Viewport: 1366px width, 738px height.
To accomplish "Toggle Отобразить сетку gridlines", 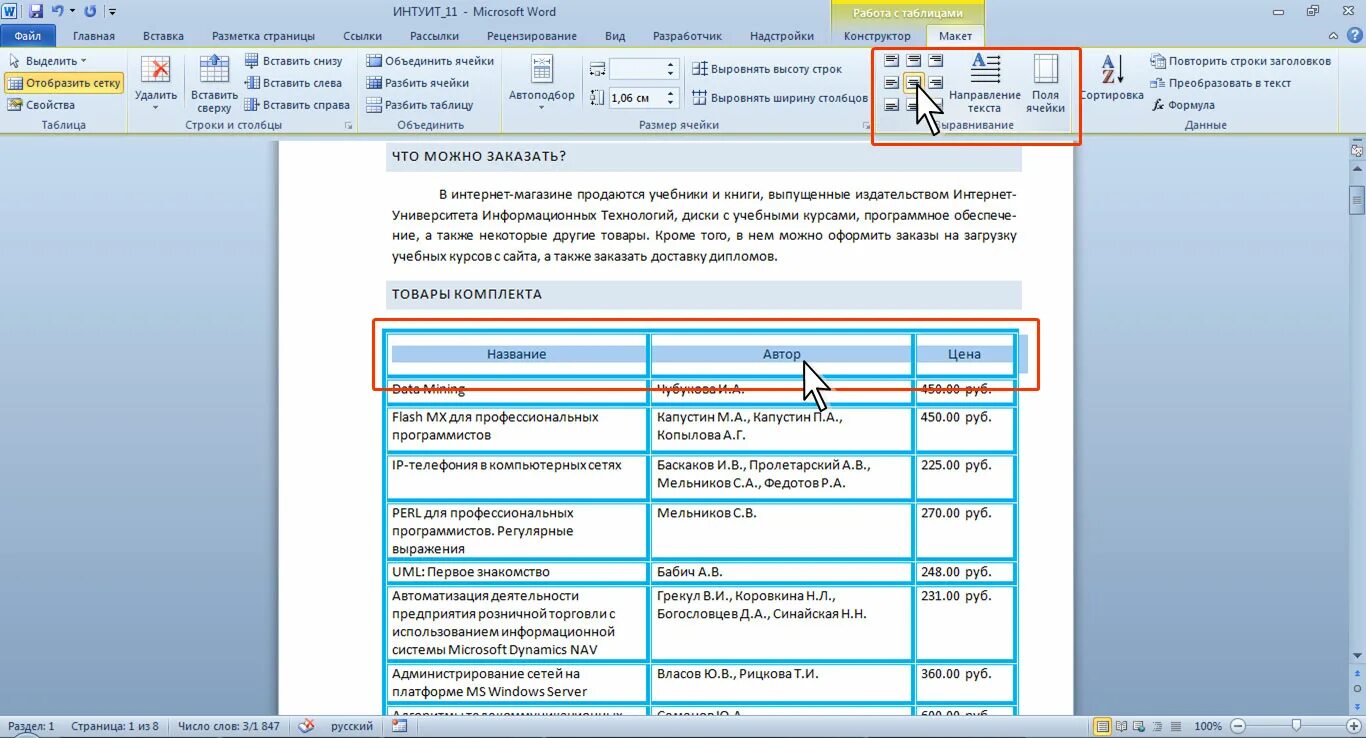I will click(x=65, y=83).
